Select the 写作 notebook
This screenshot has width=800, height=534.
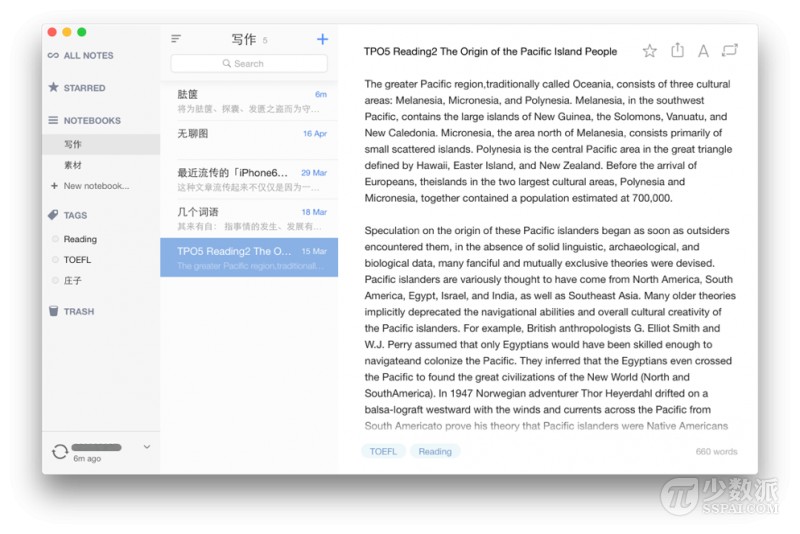(73, 145)
